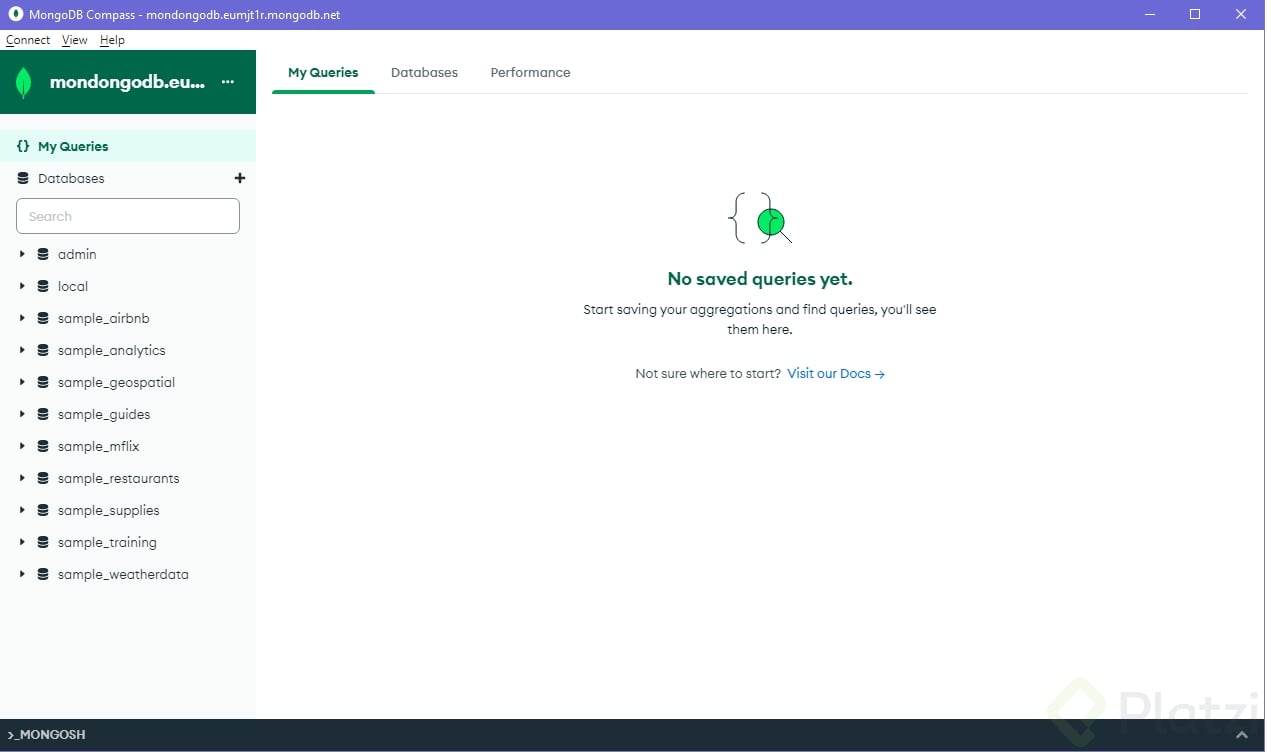Expand the sample_analytics database tree
1271x755 pixels.
pos(22,350)
